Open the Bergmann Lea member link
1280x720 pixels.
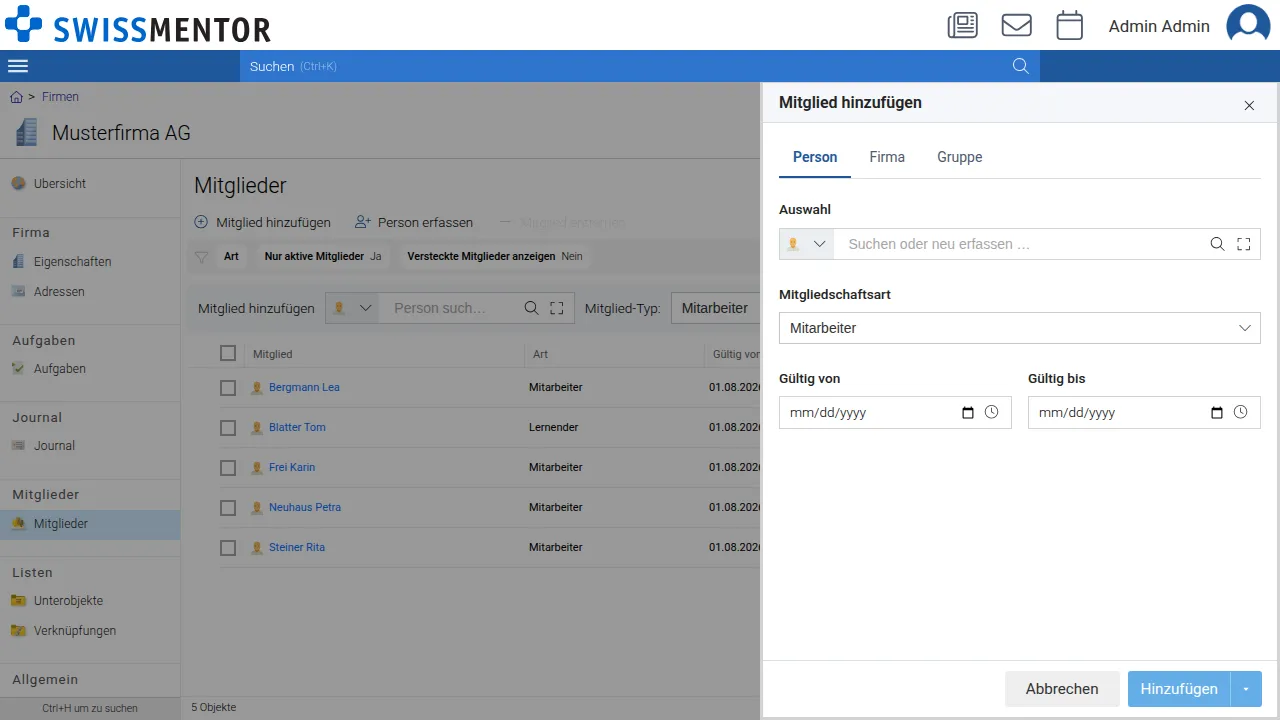point(304,387)
